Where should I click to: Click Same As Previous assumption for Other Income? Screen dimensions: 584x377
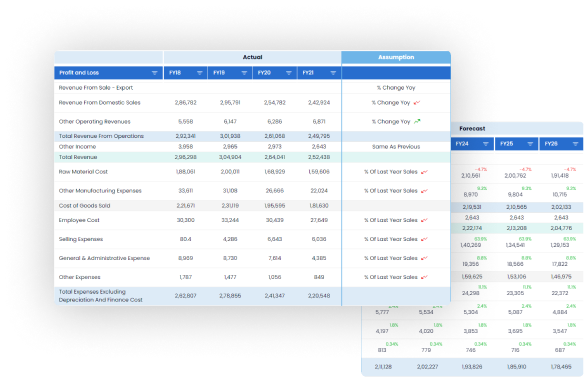[396, 147]
